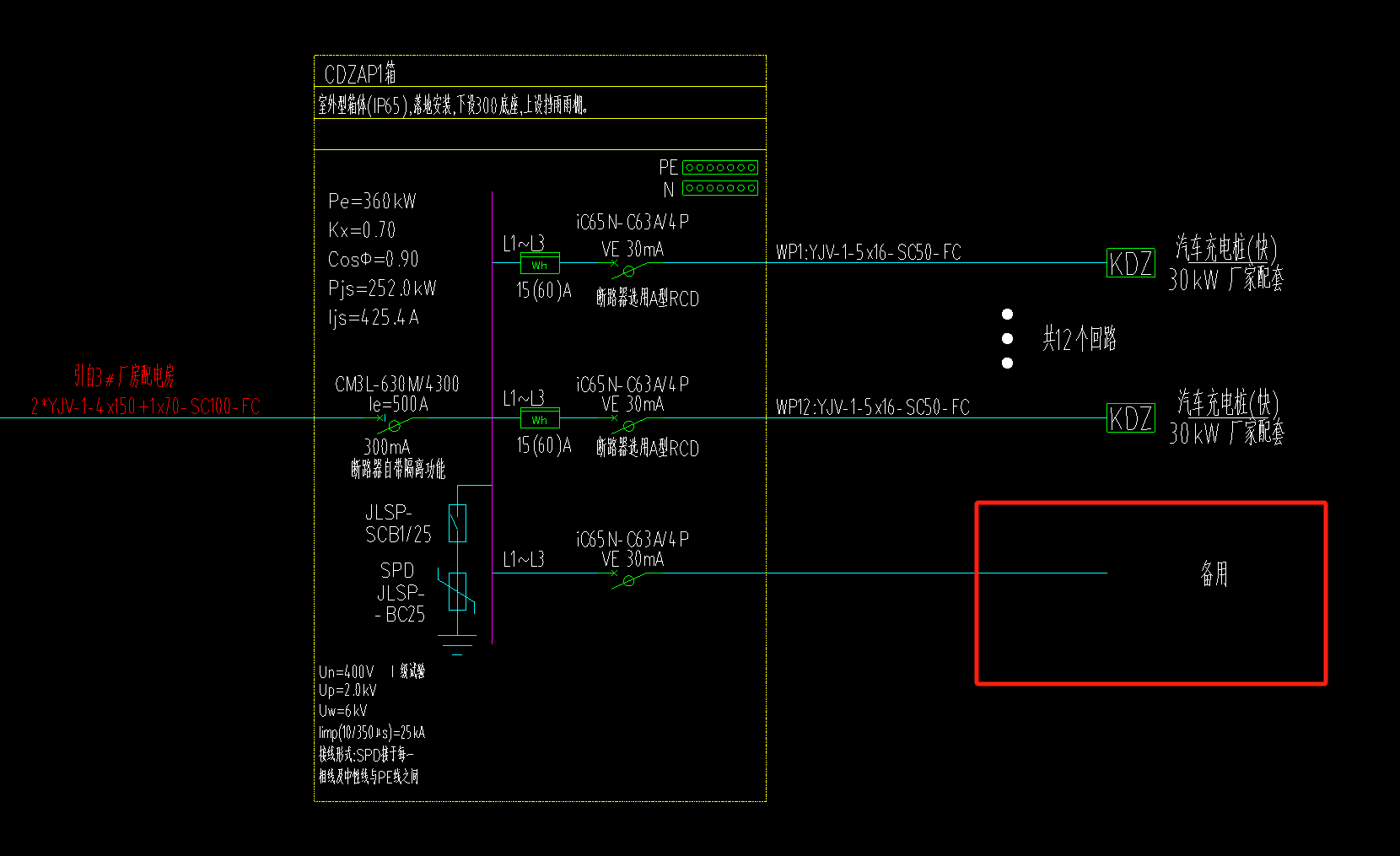The width and height of the screenshot is (1400, 856).
Task: Click VE 30mA on the WP12 circuit
Action: tap(633, 405)
